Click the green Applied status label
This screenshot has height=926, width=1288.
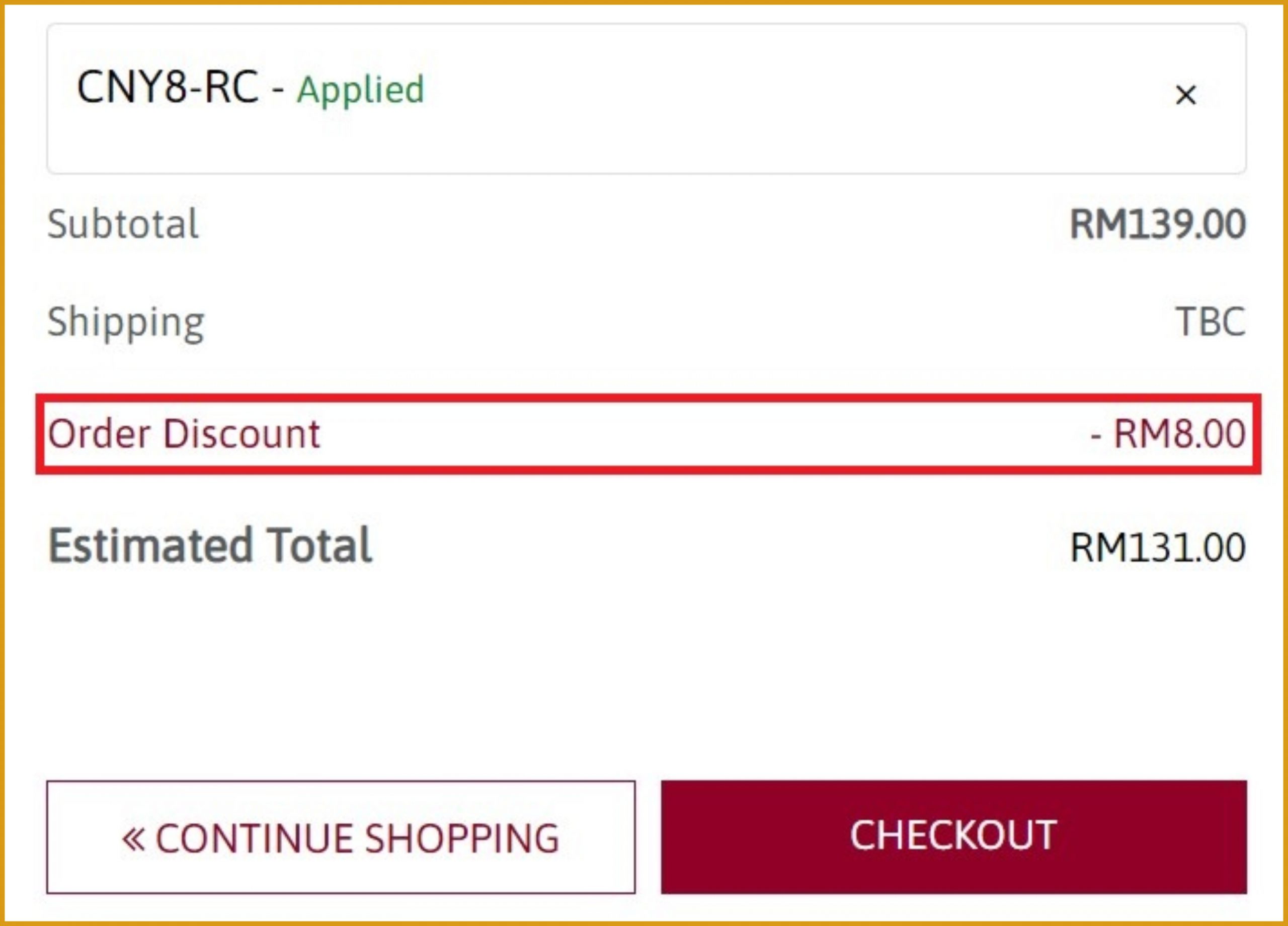pos(360,90)
